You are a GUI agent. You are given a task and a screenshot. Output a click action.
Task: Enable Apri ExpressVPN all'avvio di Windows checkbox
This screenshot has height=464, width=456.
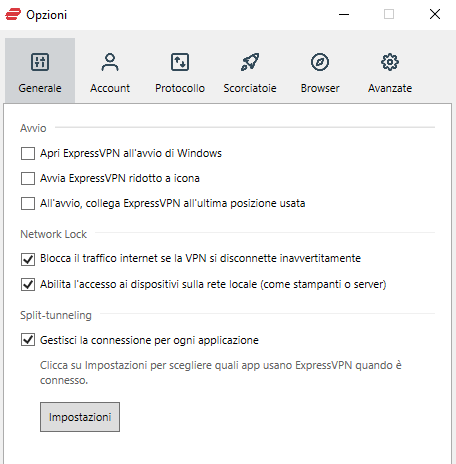28,154
